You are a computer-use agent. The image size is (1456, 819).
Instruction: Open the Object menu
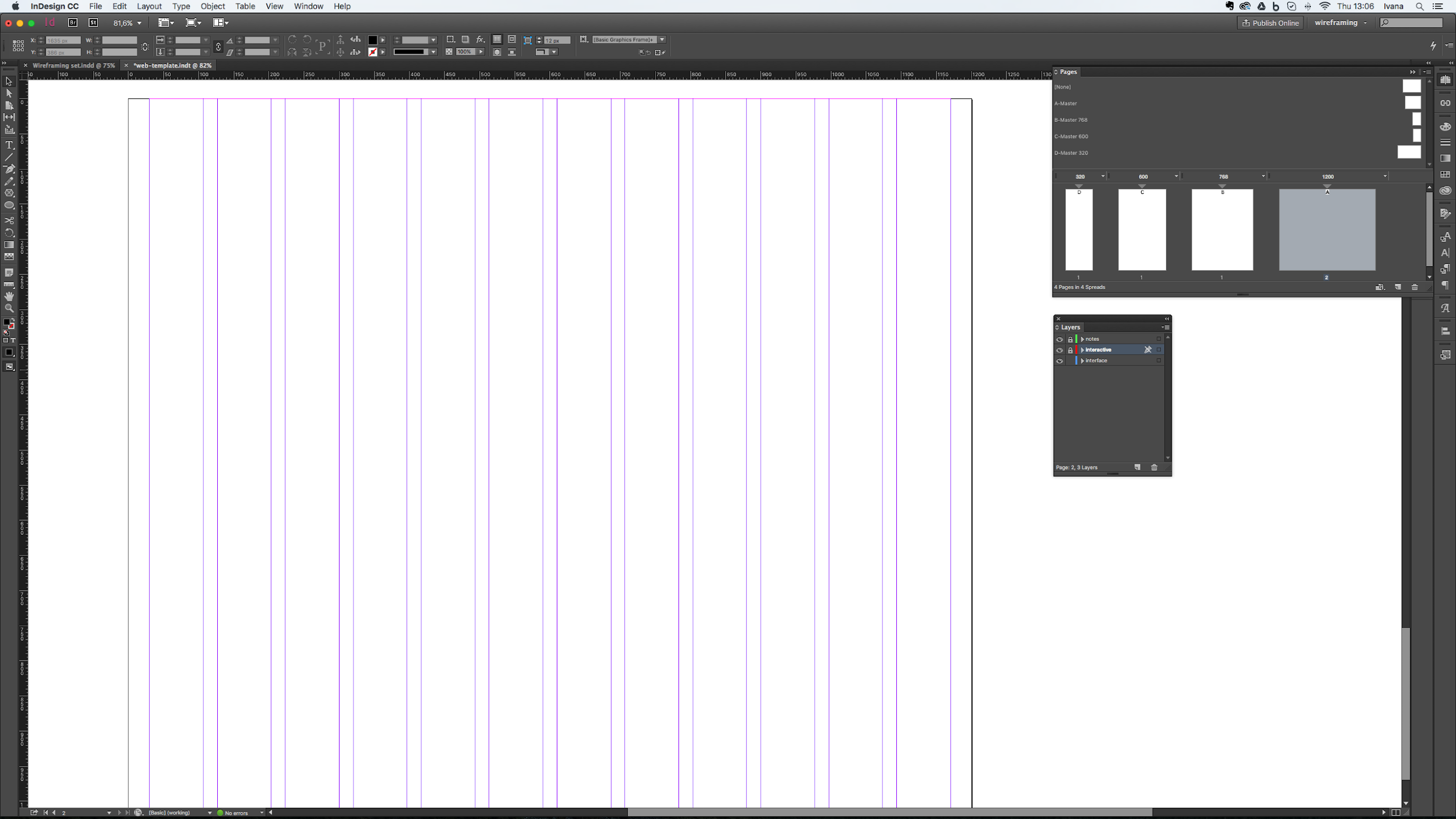[x=212, y=6]
